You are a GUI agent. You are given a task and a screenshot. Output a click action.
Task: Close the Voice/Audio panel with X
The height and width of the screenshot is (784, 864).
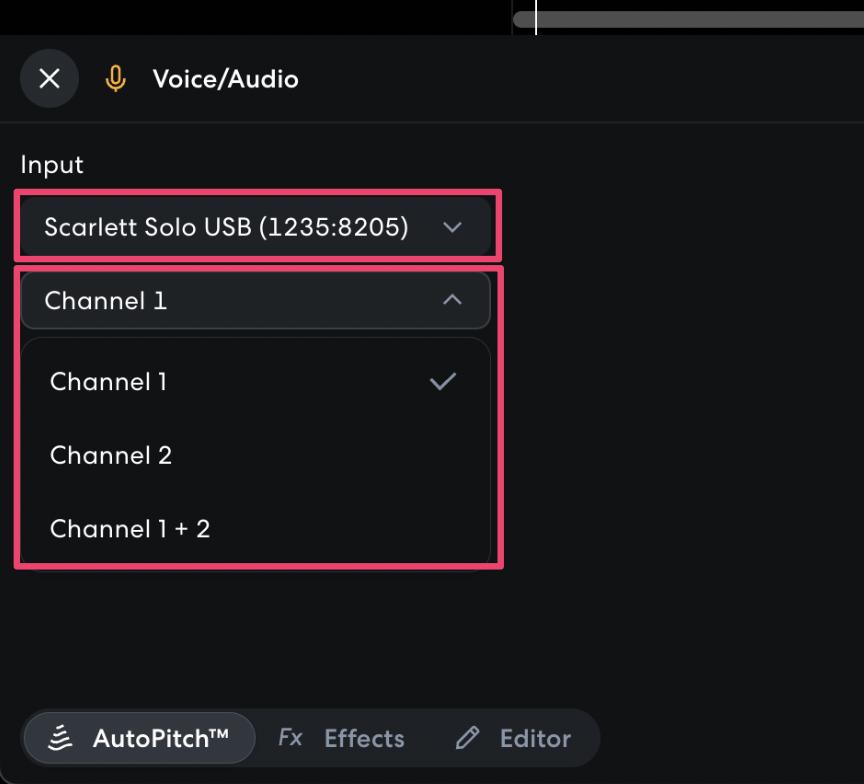tap(49, 78)
